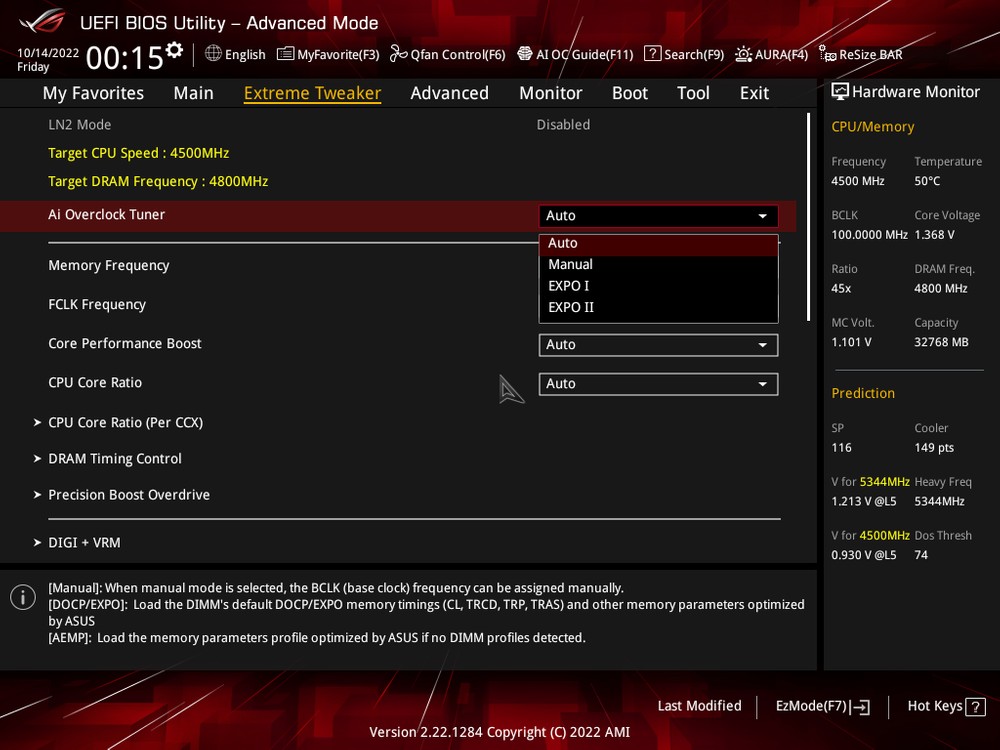Open the Core Performance Boost dropdown
This screenshot has height=750, width=1000.
[658, 344]
